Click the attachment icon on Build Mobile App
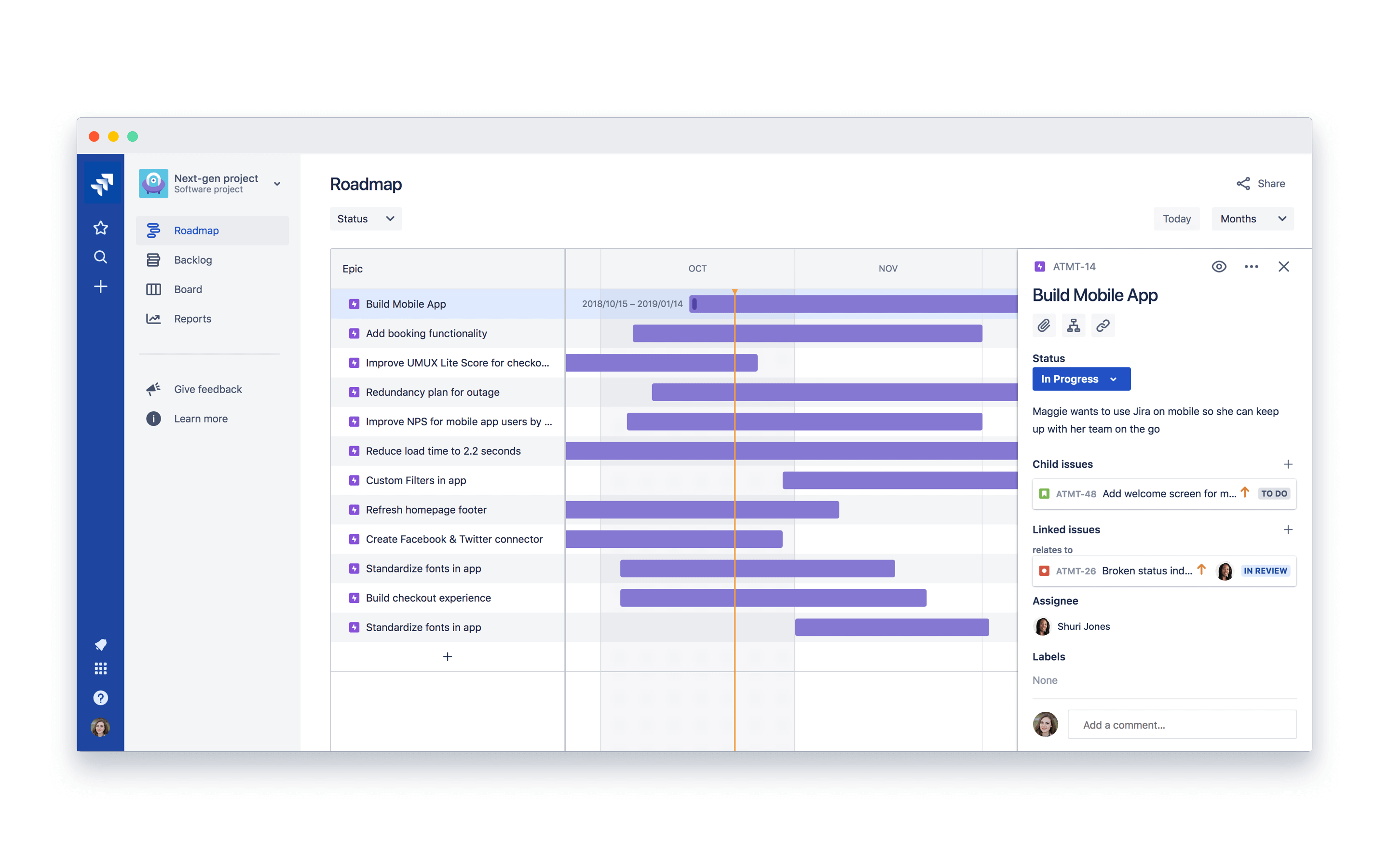 (x=1044, y=325)
